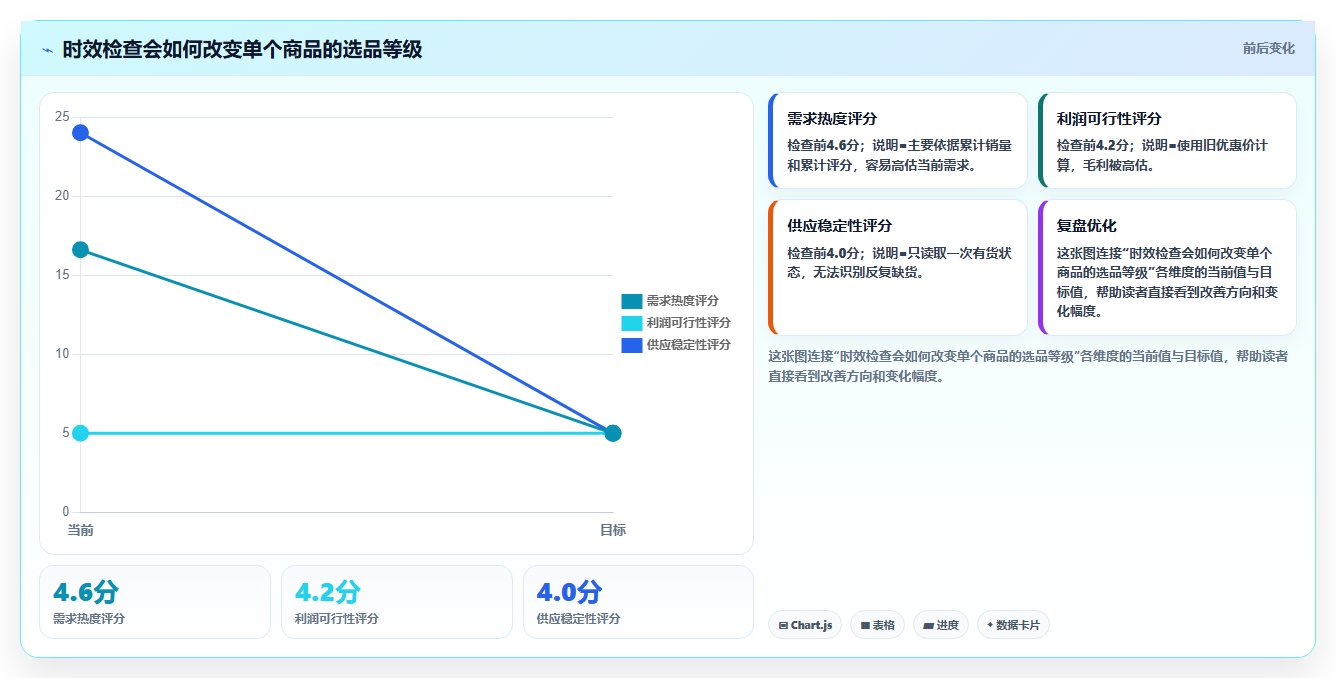This screenshot has height=678, width=1336.
Task: Click the 需求热度评分 legend text label
Action: [683, 301]
